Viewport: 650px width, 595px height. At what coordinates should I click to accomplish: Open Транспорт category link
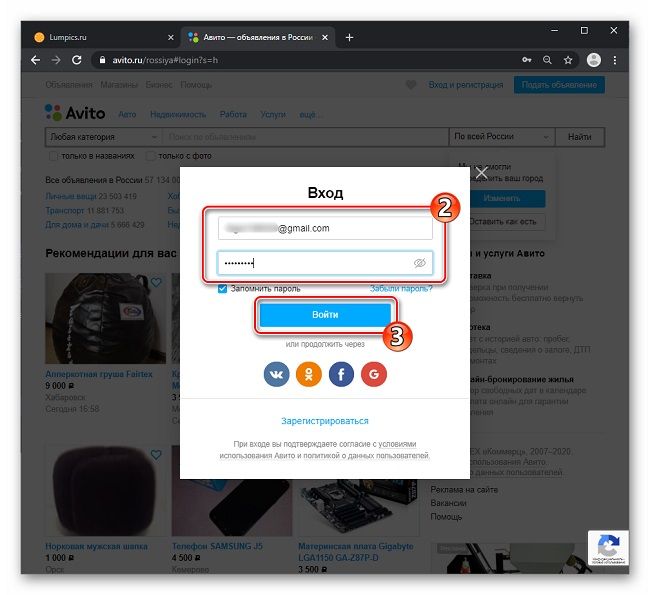65,211
